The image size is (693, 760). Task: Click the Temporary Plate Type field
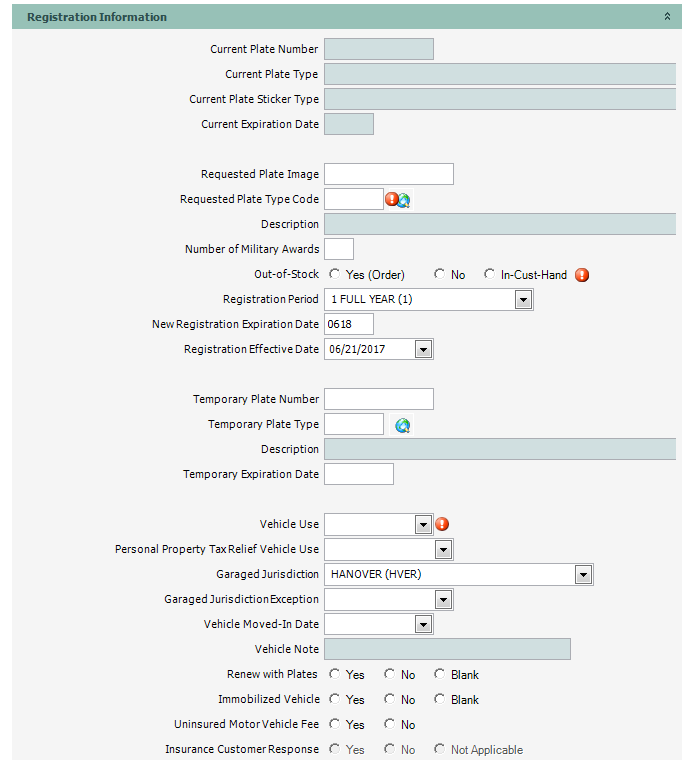354,424
